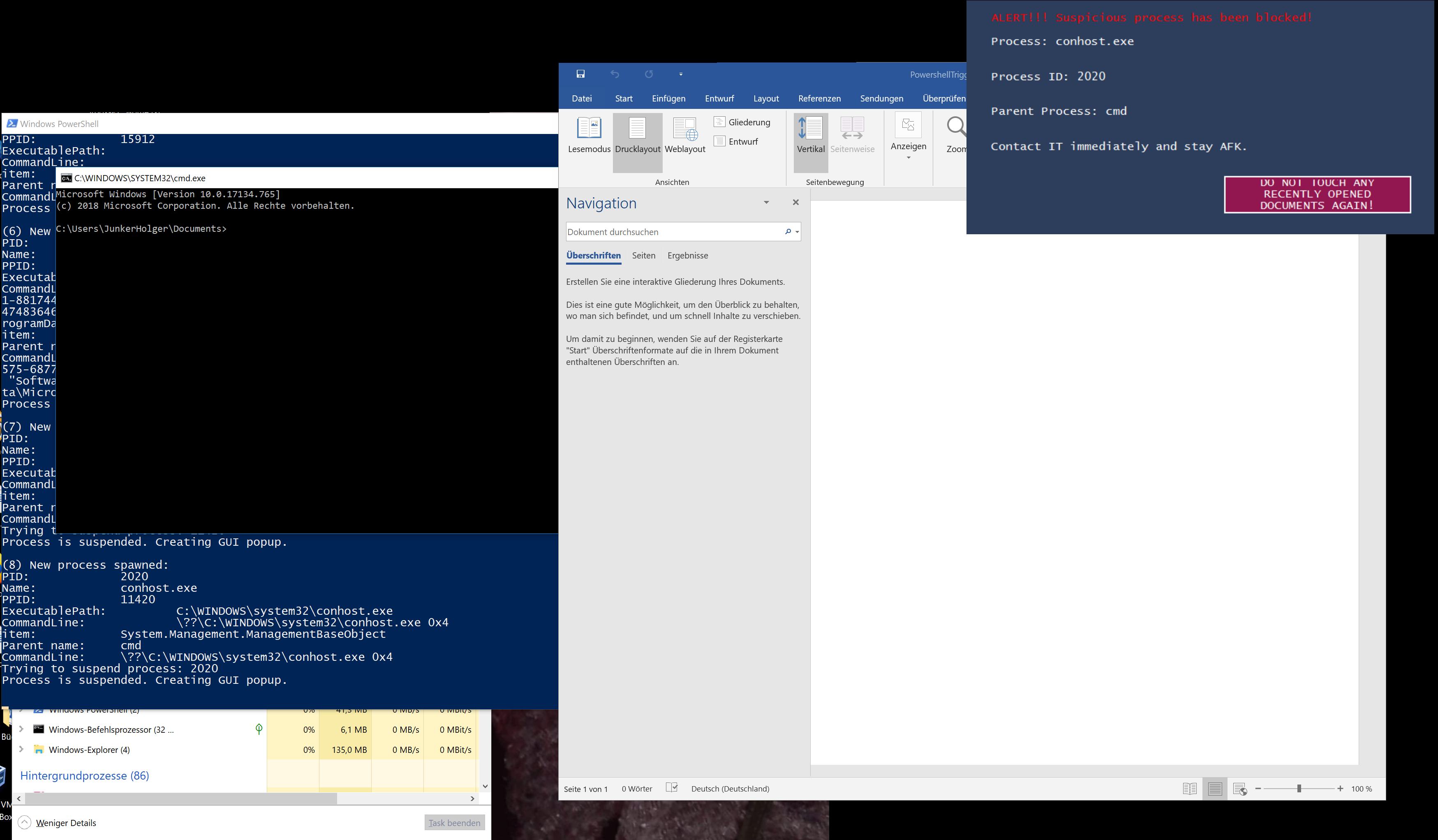1438x840 pixels.
Task: Switch to Entwurf draft view
Action: click(736, 141)
